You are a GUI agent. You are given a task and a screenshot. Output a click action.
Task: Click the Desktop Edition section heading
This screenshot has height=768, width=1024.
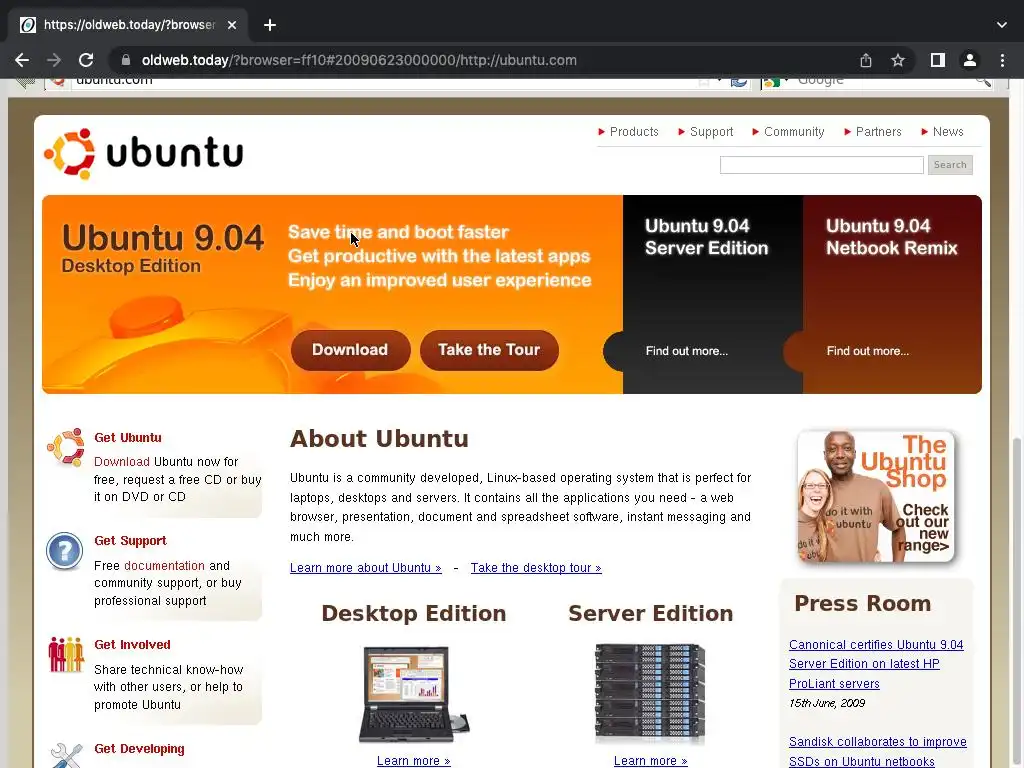click(x=414, y=614)
